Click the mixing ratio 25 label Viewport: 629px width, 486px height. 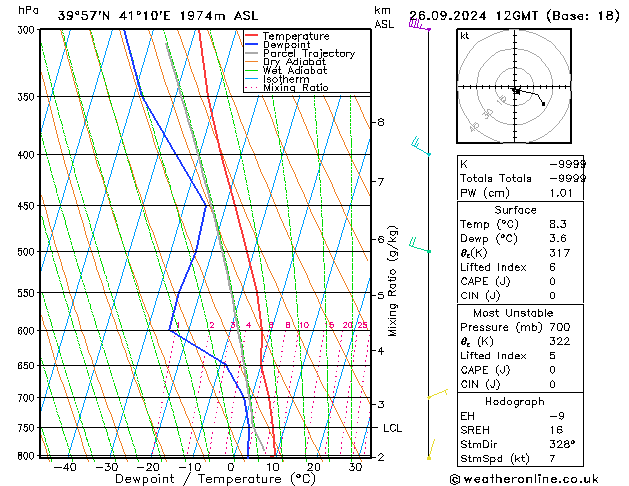pos(362,325)
